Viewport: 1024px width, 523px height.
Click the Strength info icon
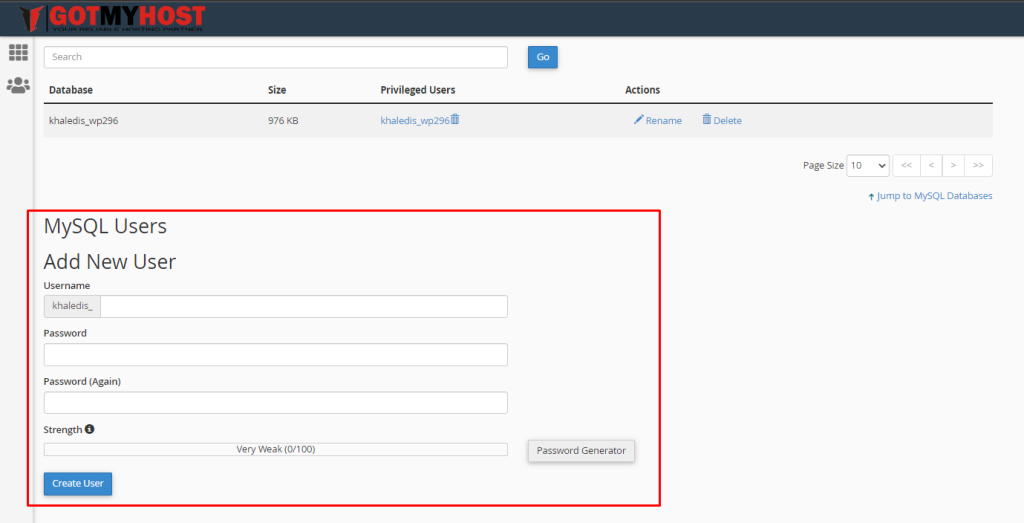click(x=90, y=429)
